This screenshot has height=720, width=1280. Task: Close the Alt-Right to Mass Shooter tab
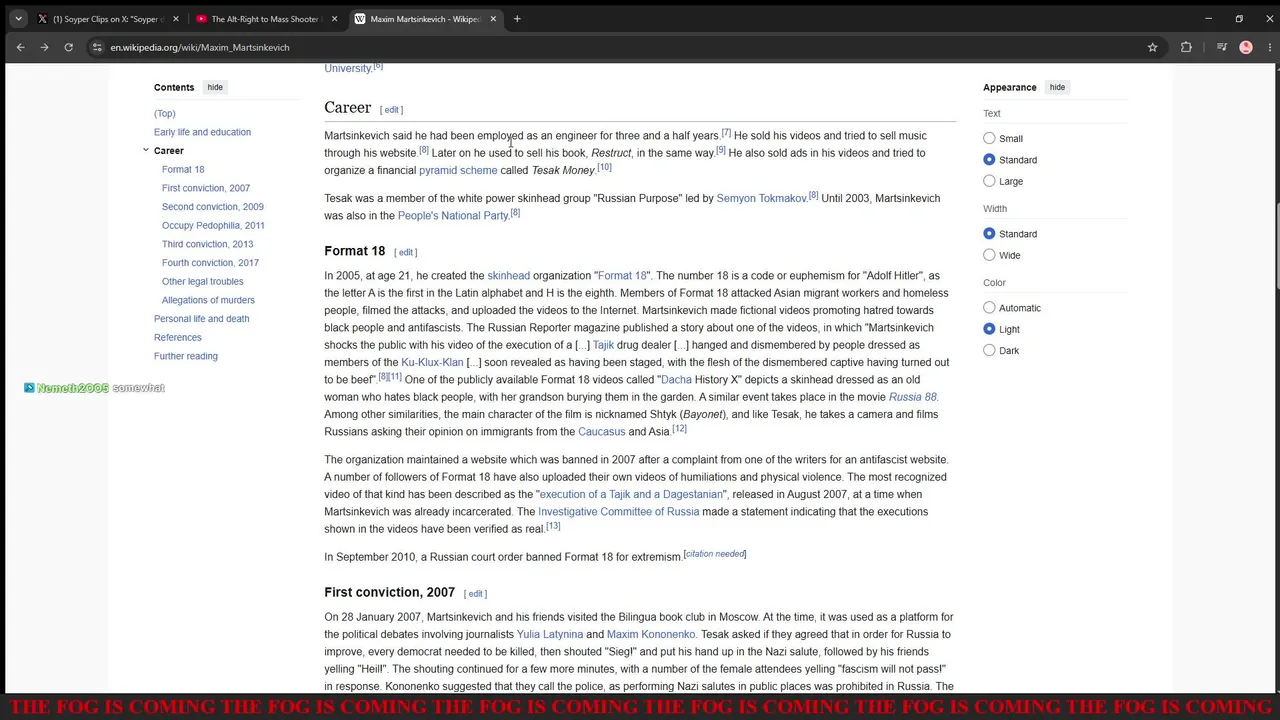point(334,19)
